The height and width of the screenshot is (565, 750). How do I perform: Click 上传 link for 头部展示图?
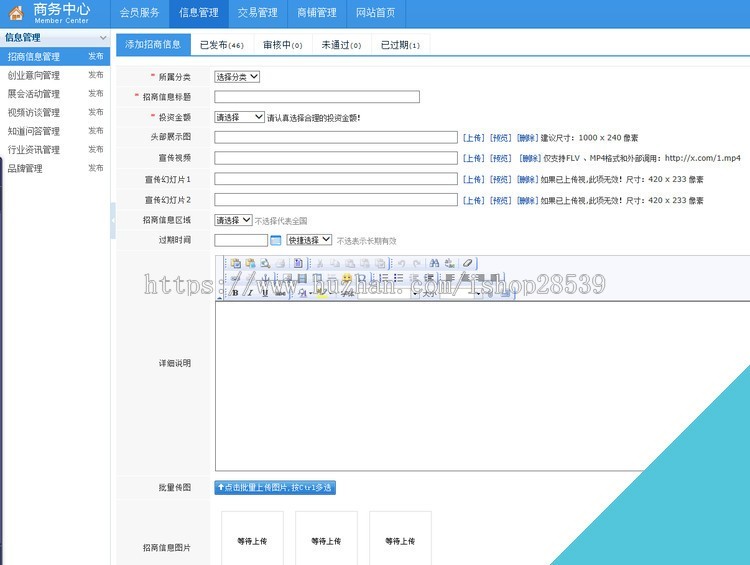click(473, 138)
